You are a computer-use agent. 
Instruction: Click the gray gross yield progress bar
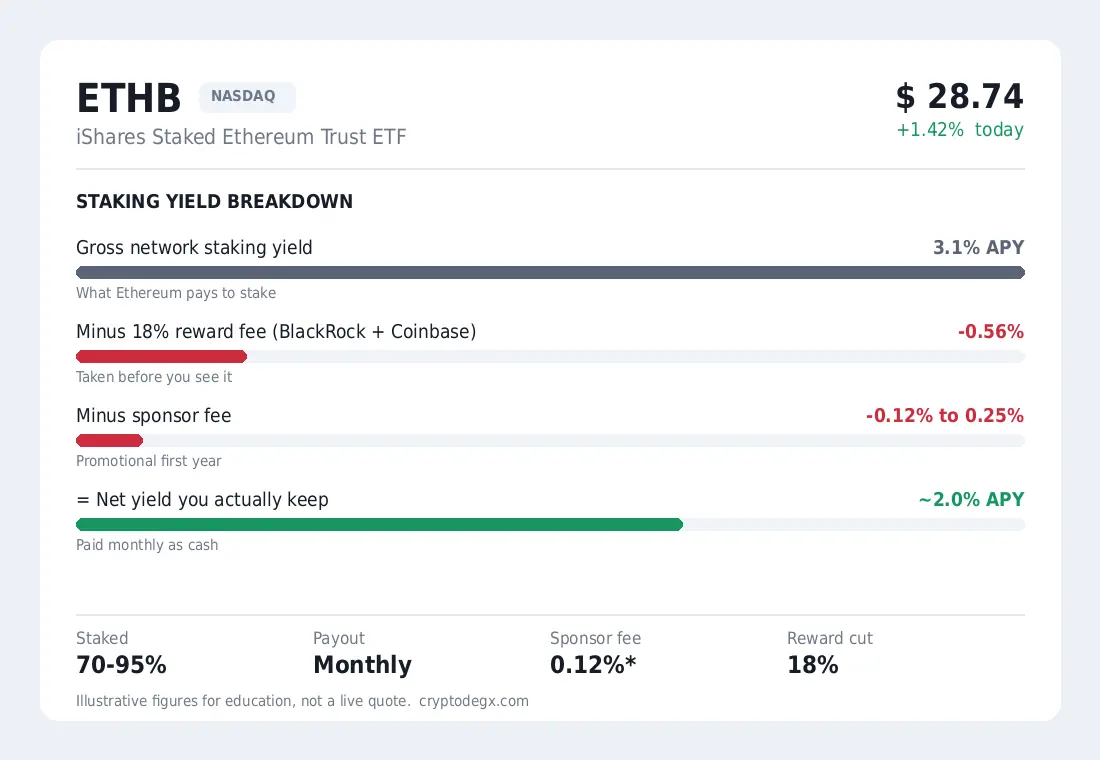551,272
